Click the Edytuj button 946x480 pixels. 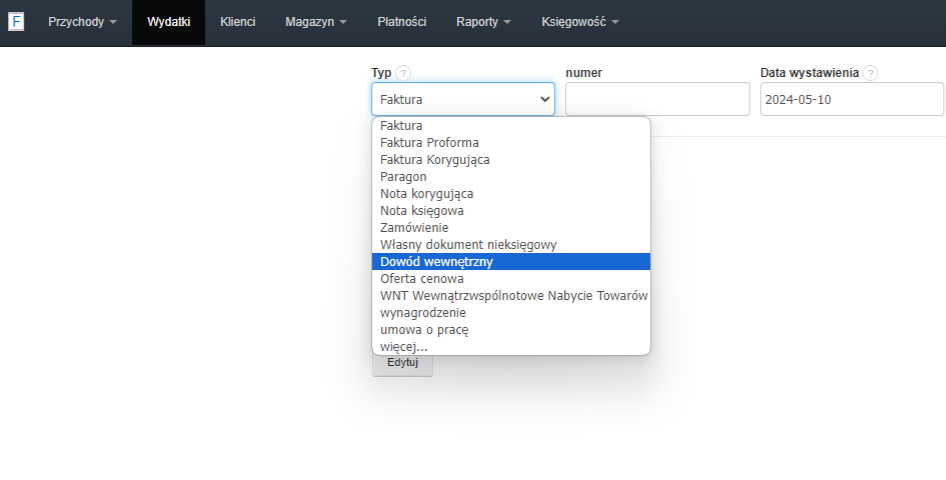point(402,363)
